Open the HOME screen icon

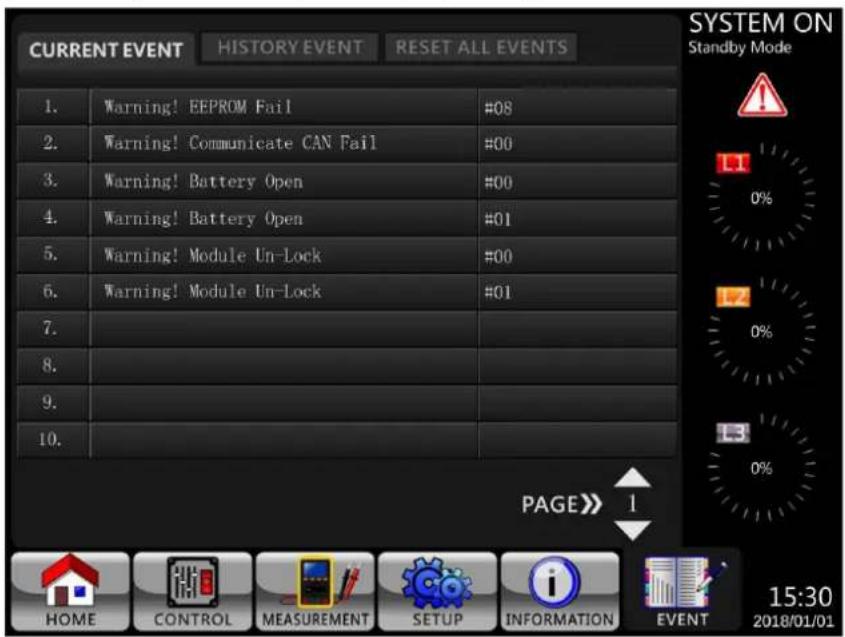tap(70, 591)
